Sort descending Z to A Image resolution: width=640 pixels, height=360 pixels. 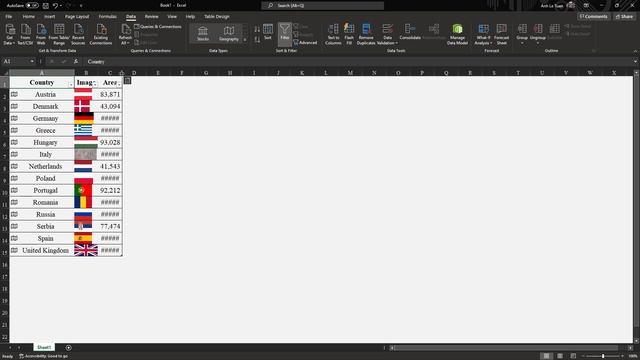(257, 40)
